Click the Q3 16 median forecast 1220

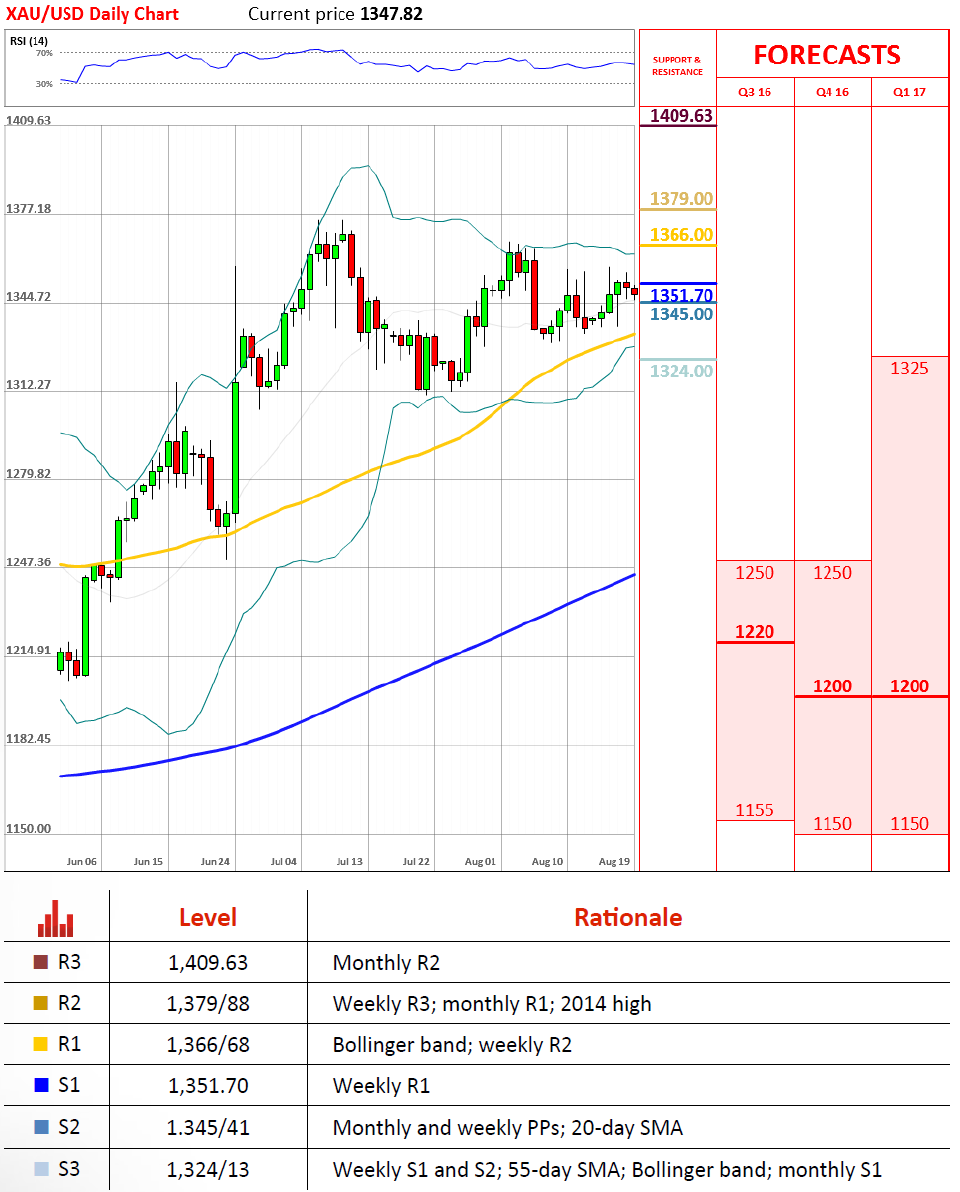click(x=754, y=632)
